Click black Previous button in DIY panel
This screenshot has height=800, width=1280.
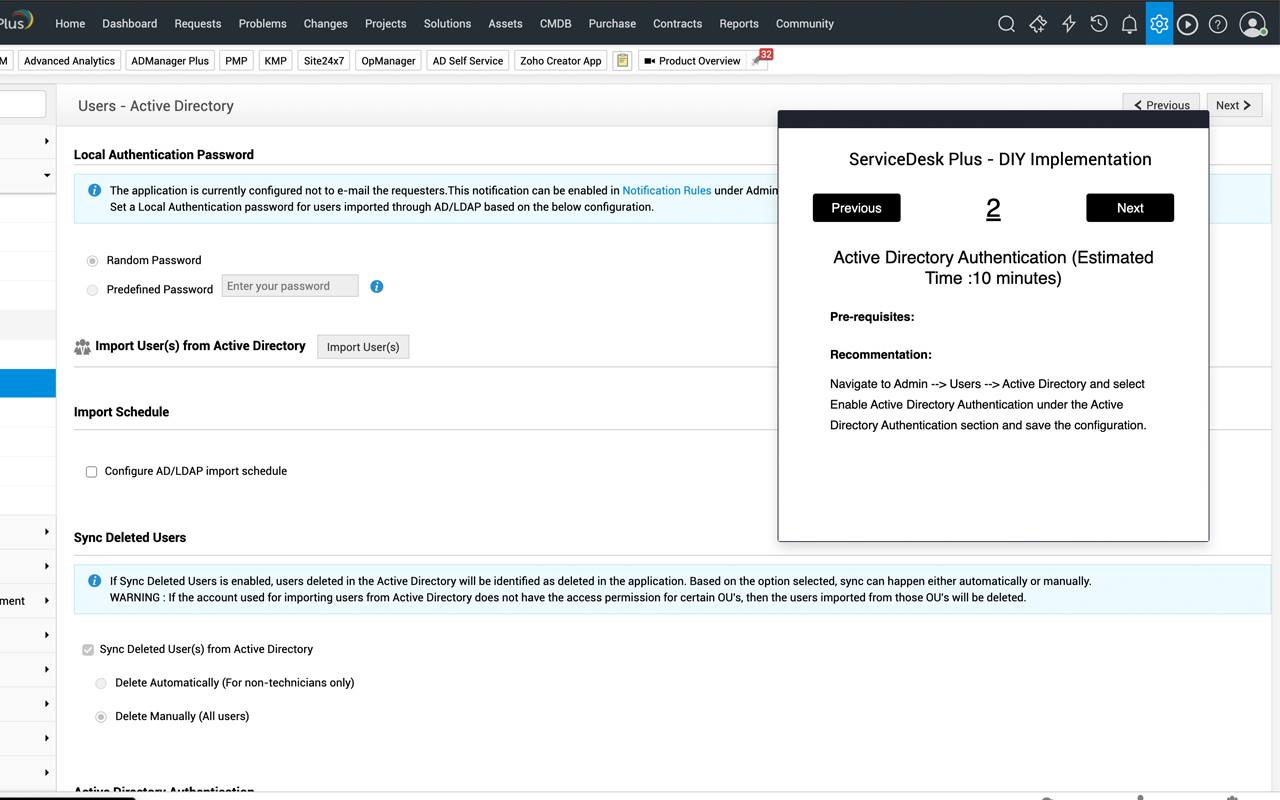click(x=857, y=208)
